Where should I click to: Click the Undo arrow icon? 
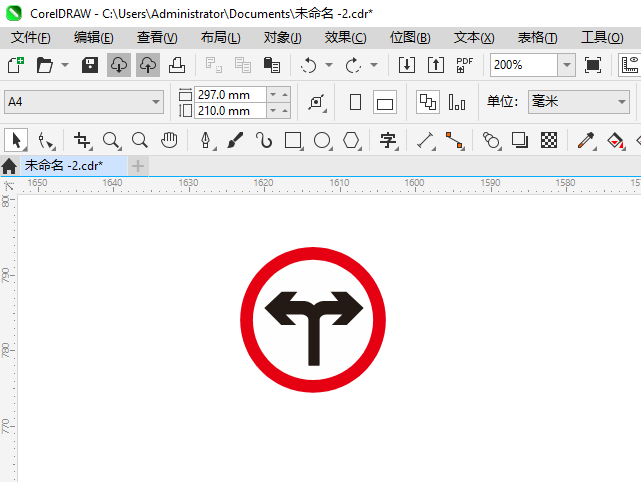tap(309, 65)
